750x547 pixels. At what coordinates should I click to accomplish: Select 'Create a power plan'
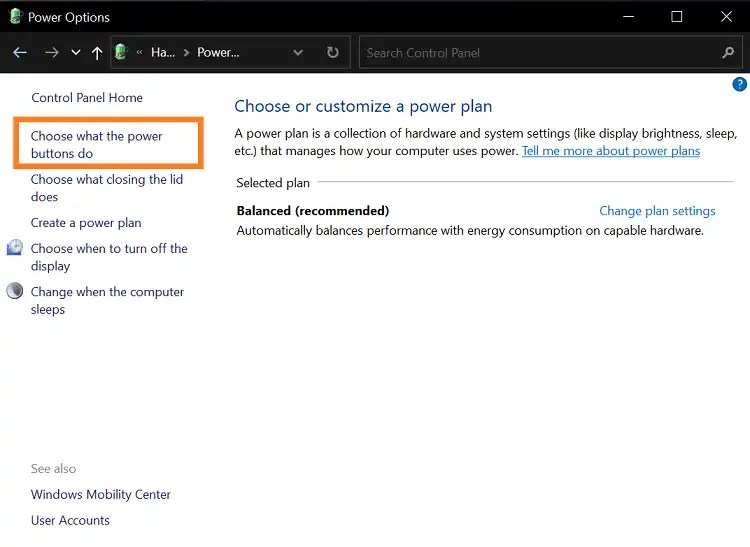[x=86, y=223]
